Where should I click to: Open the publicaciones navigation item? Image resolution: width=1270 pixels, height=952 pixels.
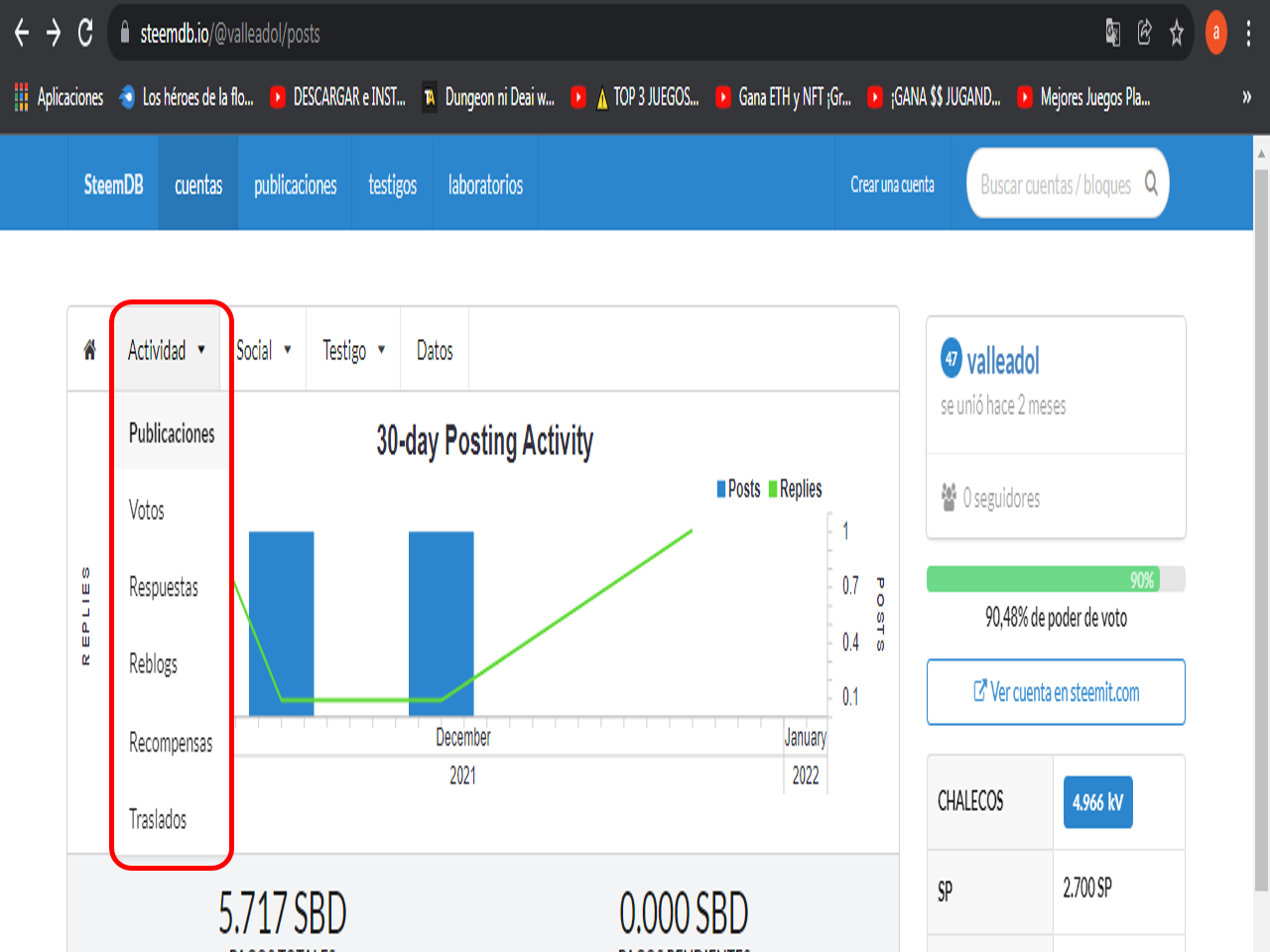coord(295,184)
